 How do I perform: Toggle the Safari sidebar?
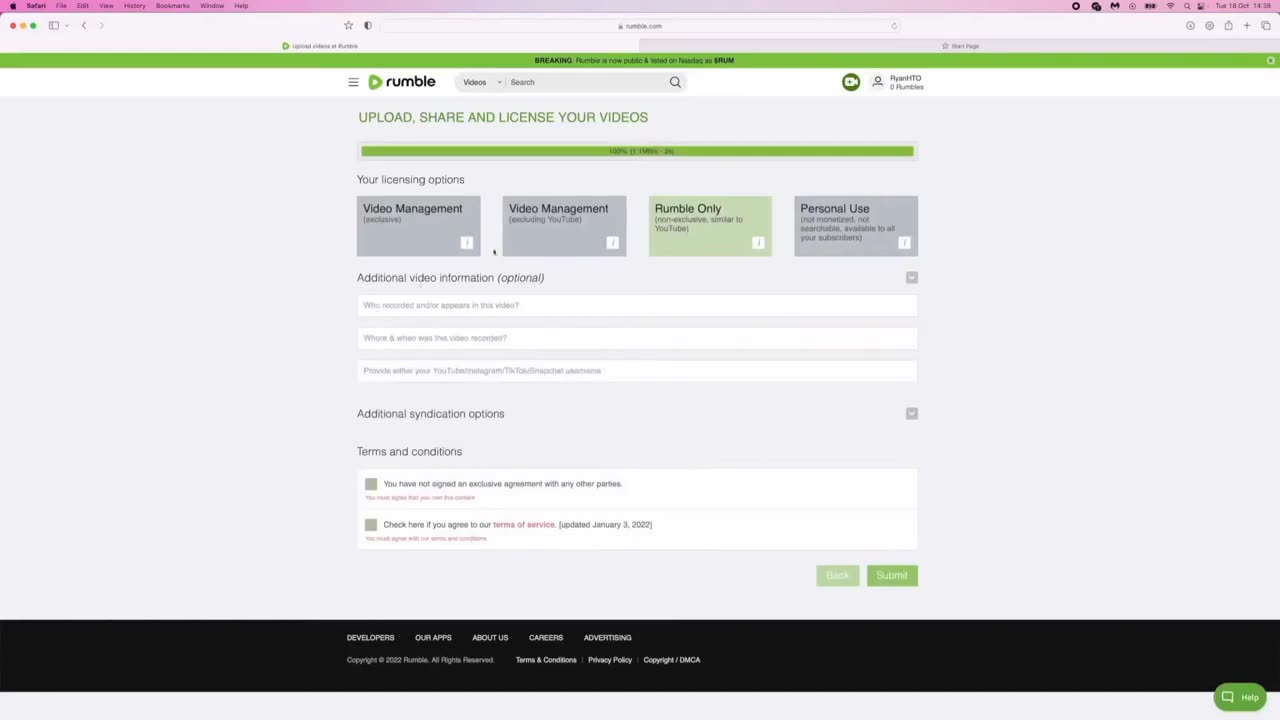[x=54, y=25]
